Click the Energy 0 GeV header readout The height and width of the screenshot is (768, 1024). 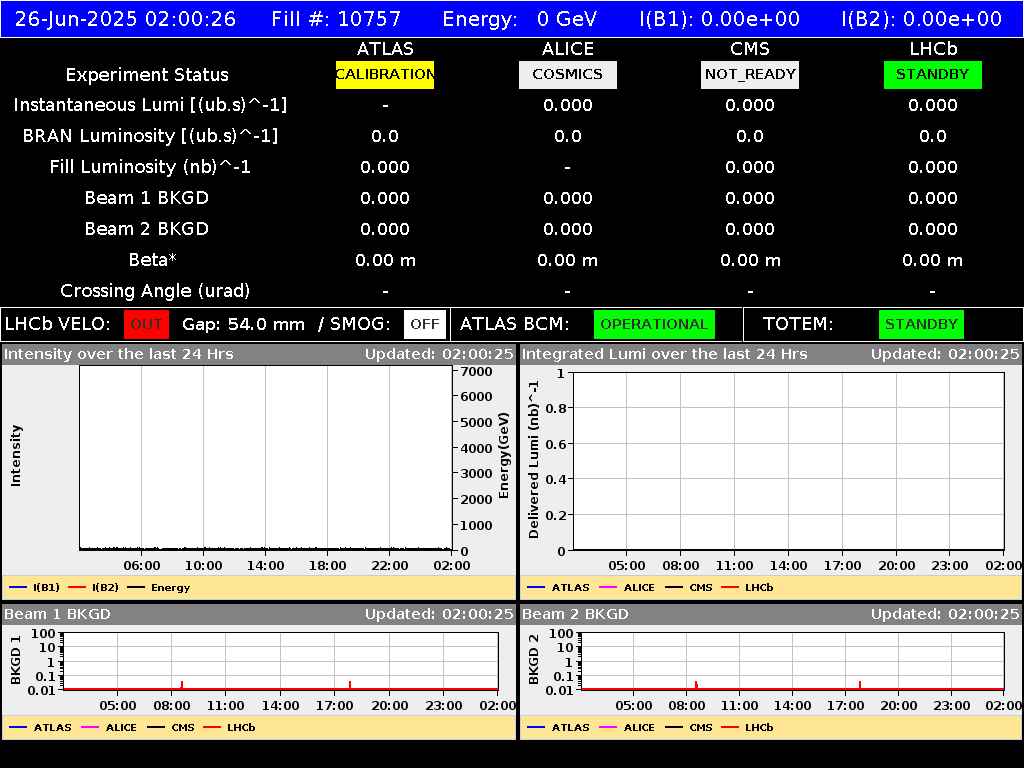click(520, 19)
